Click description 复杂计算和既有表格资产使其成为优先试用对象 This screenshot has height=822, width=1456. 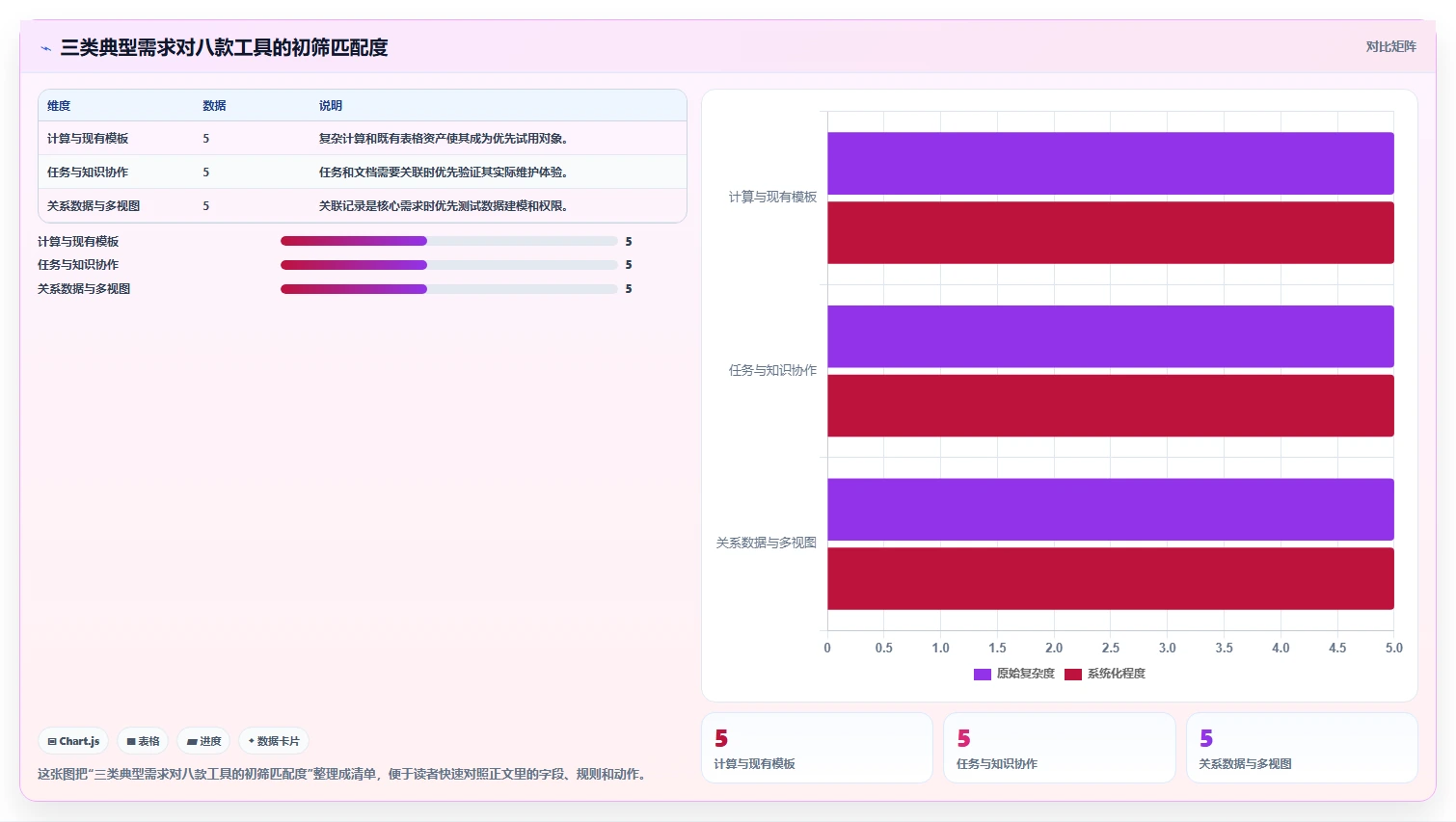pyautogui.click(x=444, y=139)
